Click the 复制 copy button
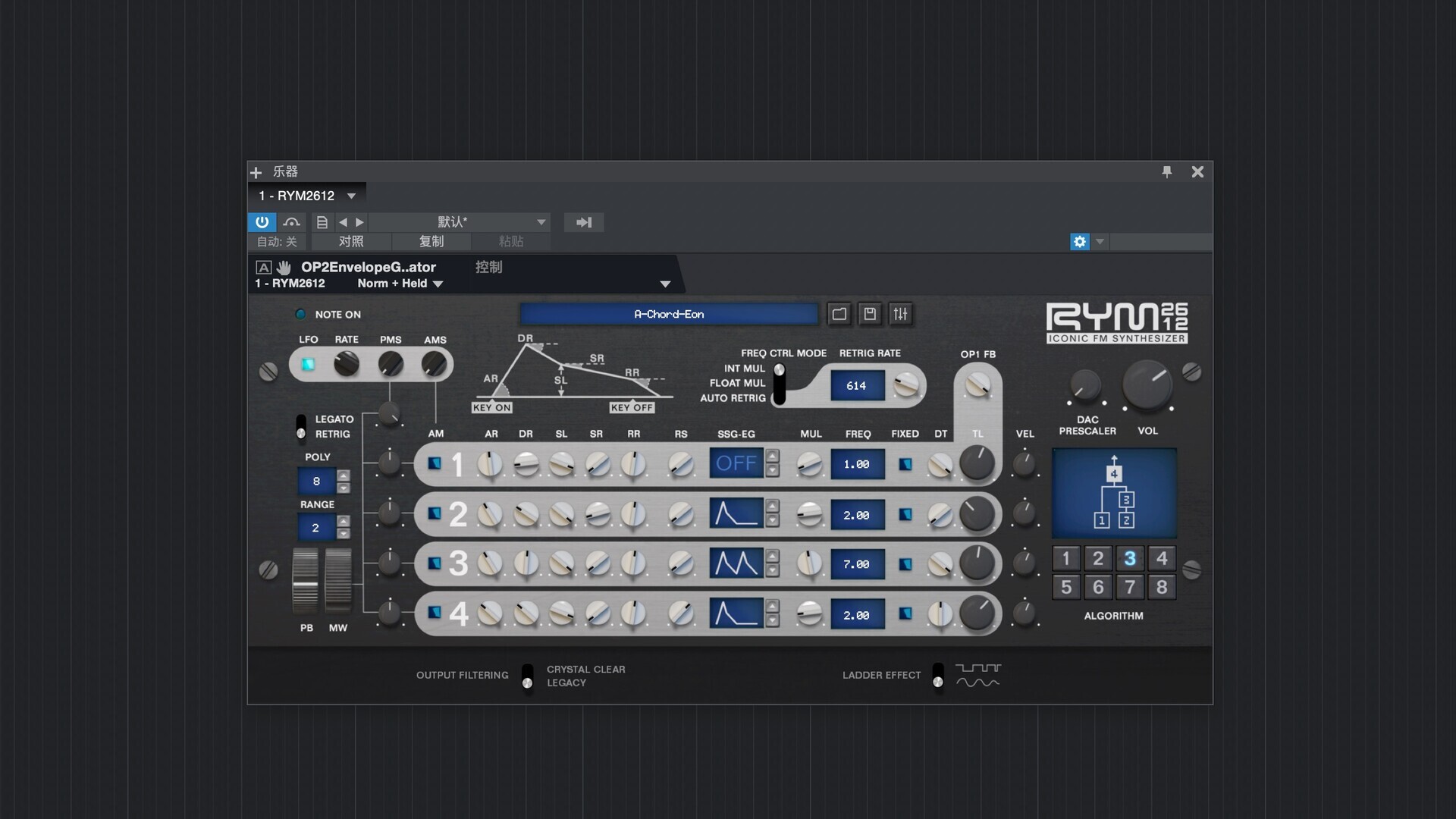 (x=431, y=242)
